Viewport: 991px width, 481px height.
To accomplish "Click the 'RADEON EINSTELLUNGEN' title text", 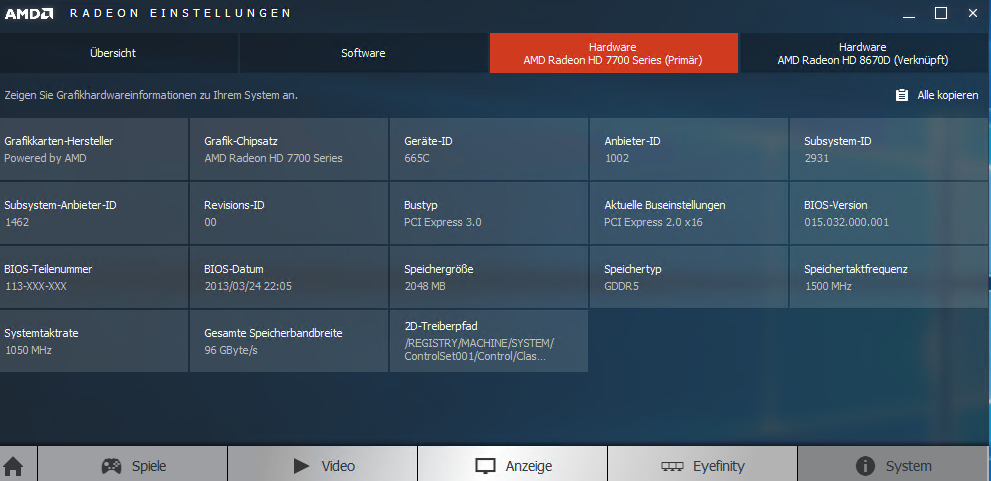I will click(x=181, y=13).
